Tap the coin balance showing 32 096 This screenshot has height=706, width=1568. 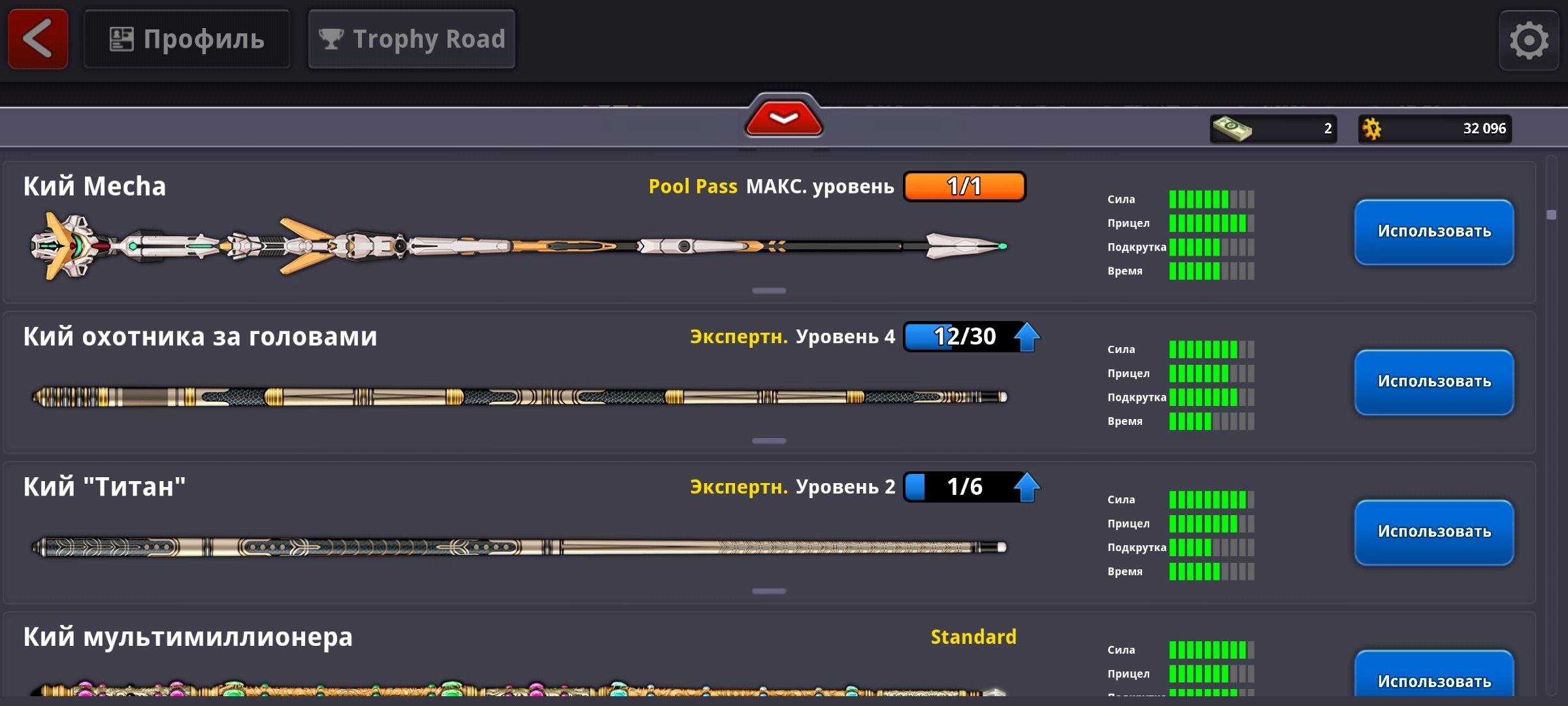[1435, 129]
